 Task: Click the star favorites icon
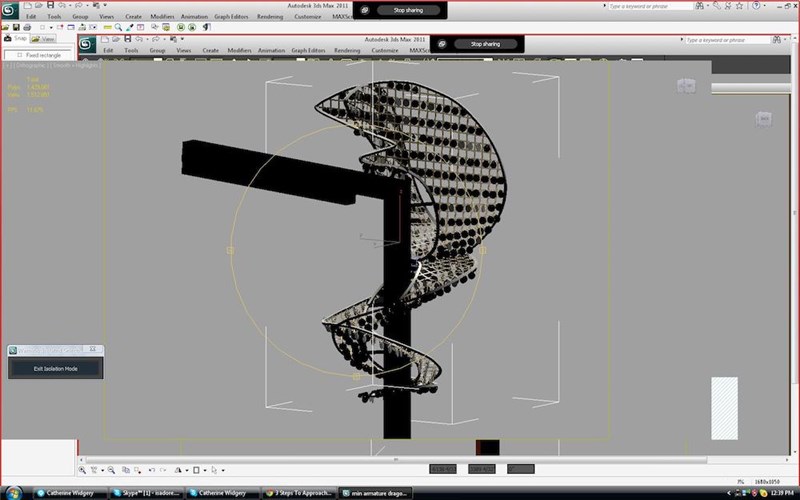pyautogui.click(x=739, y=6)
